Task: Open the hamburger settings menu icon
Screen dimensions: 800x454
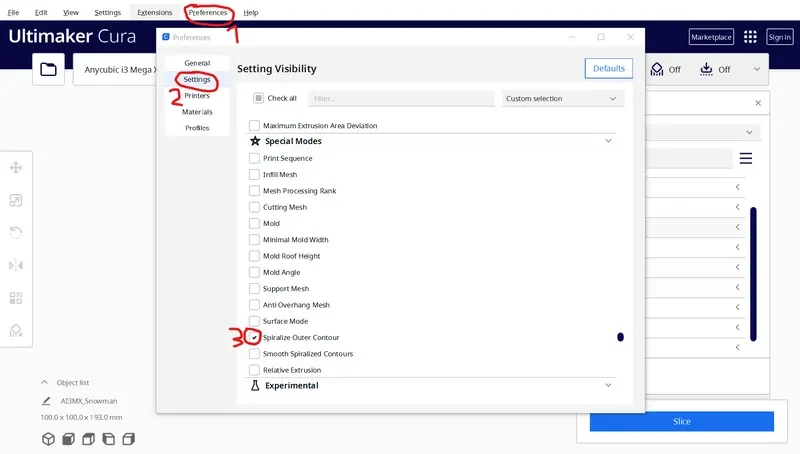Action: [746, 158]
